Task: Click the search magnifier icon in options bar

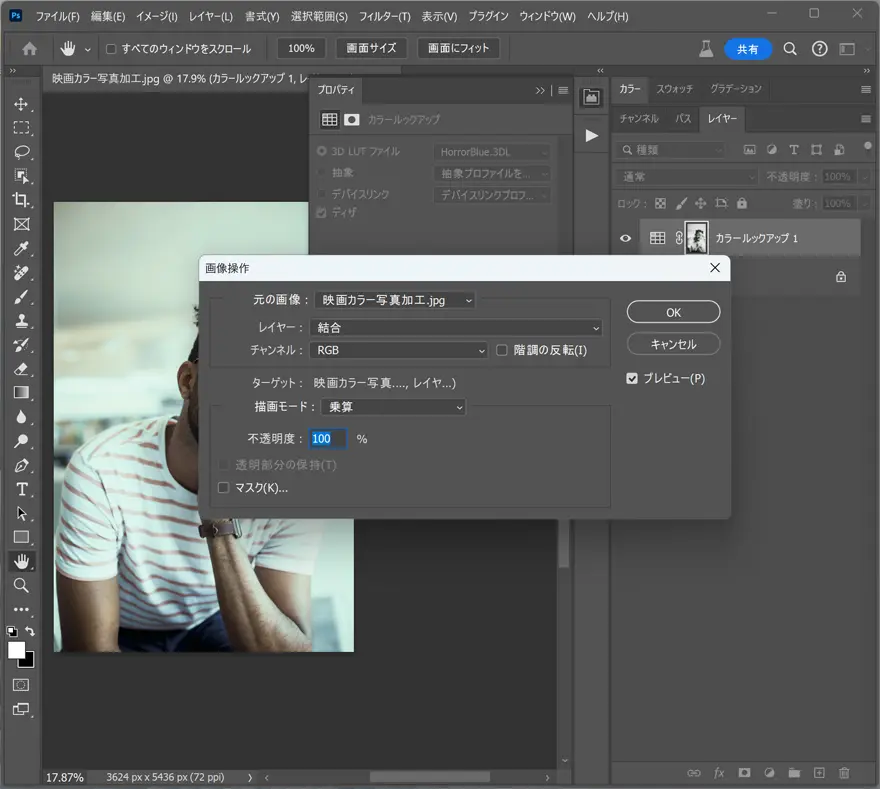Action: tap(790, 48)
